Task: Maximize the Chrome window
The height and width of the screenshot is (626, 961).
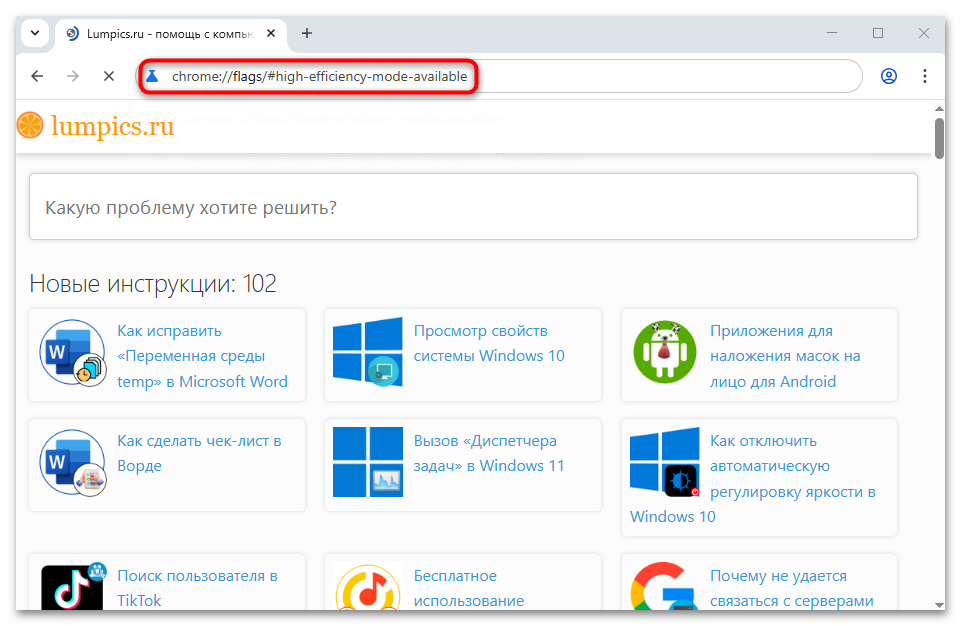Action: pos(878,33)
